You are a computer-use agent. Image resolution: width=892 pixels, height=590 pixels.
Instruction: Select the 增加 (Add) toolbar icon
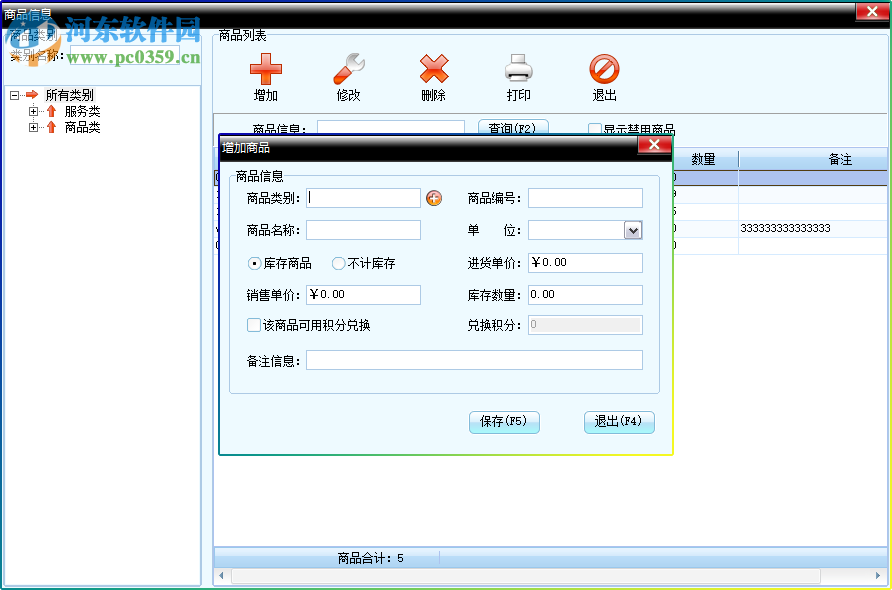tap(265, 70)
